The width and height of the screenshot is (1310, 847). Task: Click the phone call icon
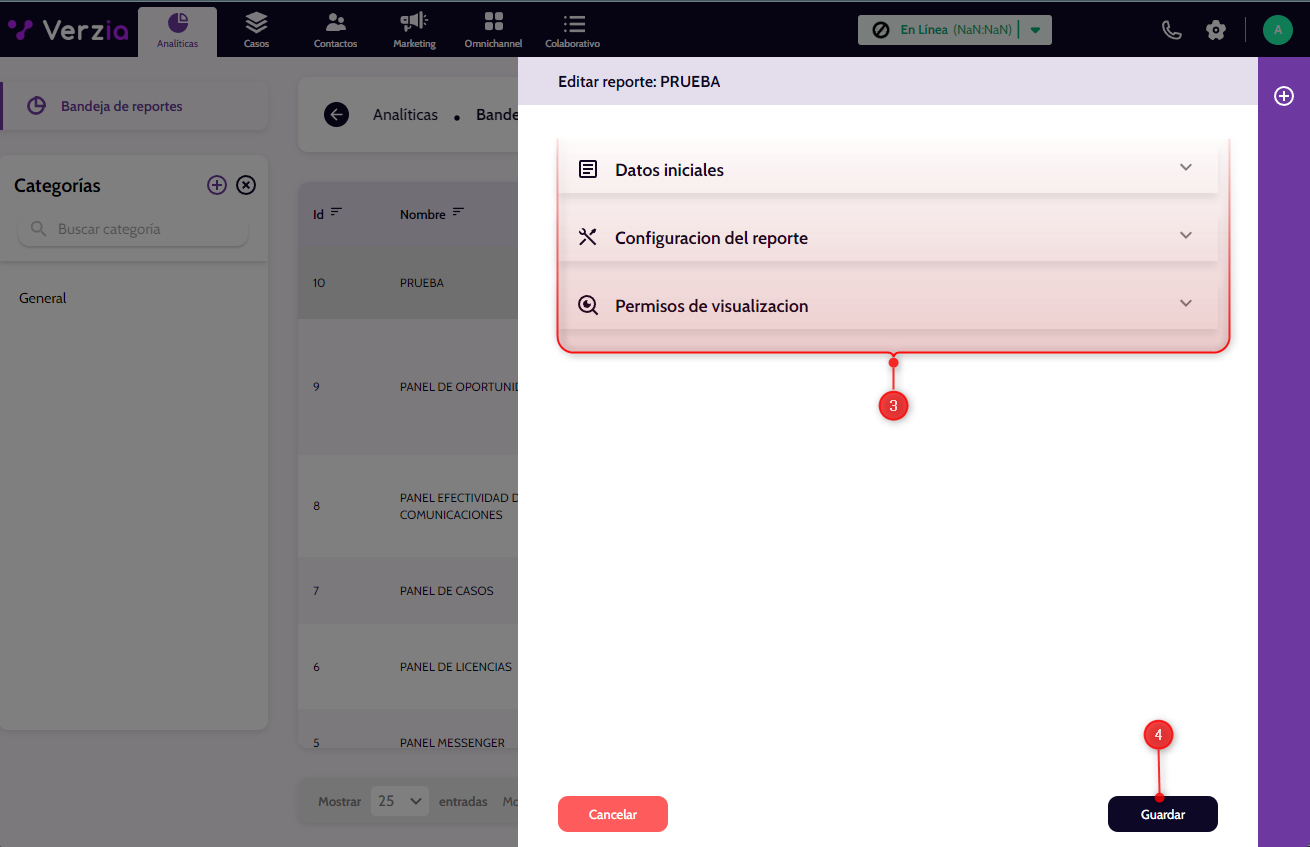(x=1171, y=30)
